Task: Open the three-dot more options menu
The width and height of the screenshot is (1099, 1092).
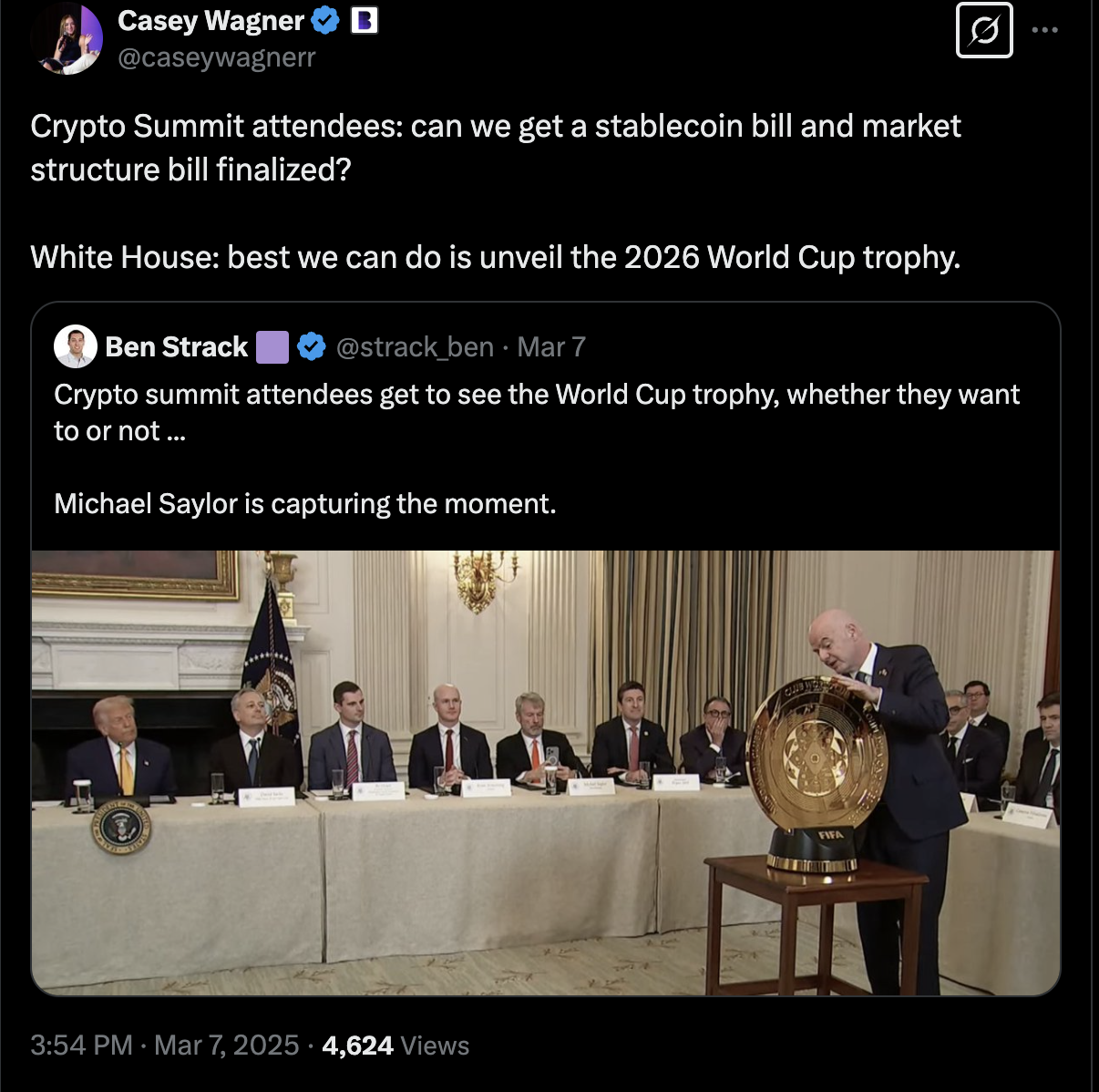Action: (1045, 31)
